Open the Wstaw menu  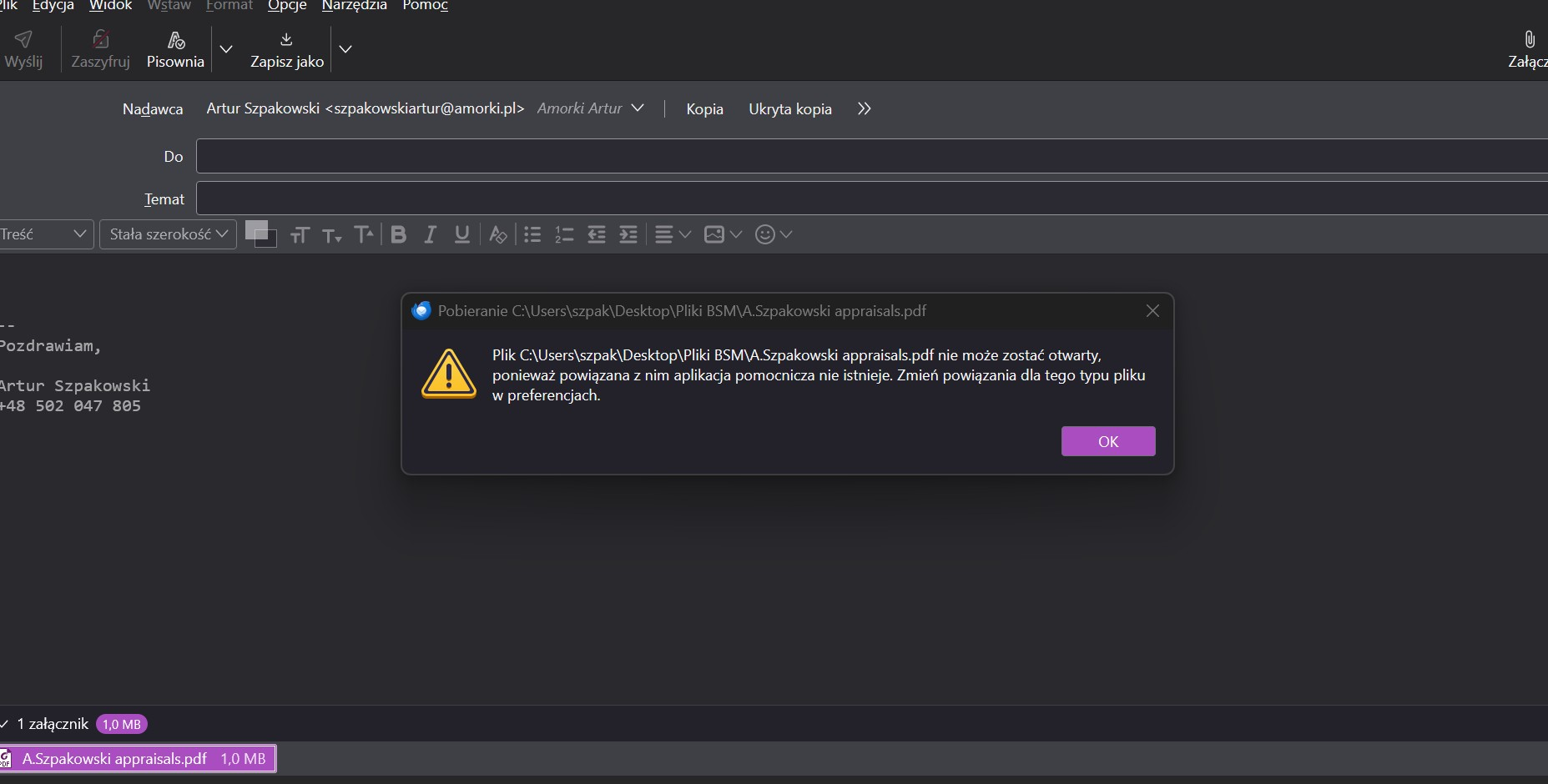coord(169,6)
